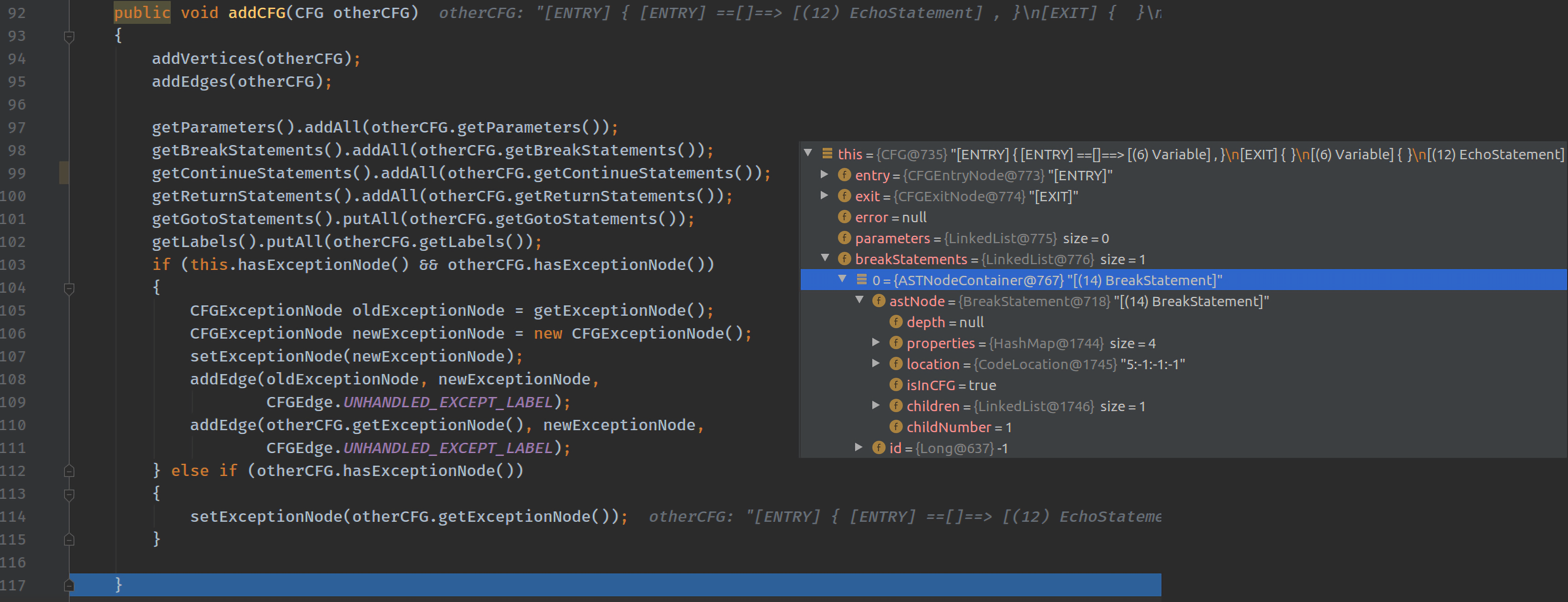The height and width of the screenshot is (602, 1568).
Task: Click line number 103 in the gutter
Action: (x=13, y=265)
